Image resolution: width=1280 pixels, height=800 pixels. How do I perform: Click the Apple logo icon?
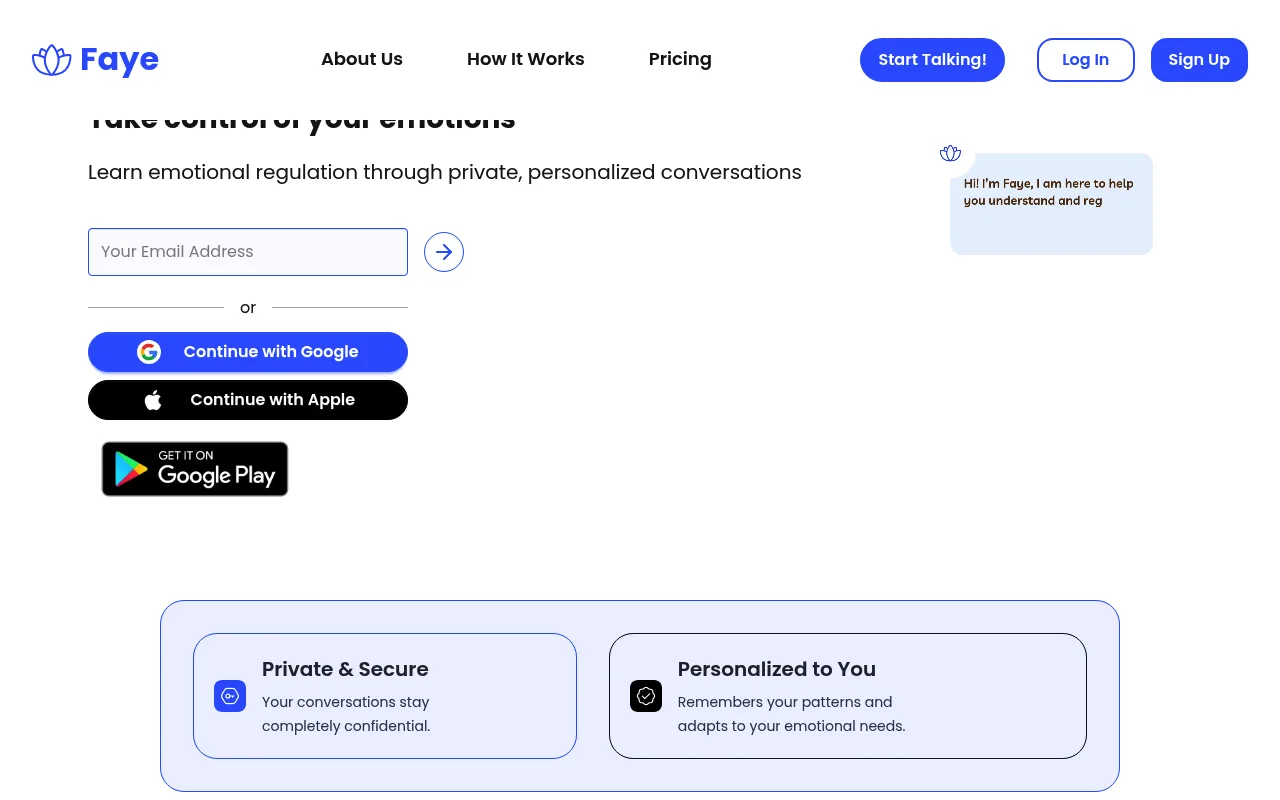153,400
